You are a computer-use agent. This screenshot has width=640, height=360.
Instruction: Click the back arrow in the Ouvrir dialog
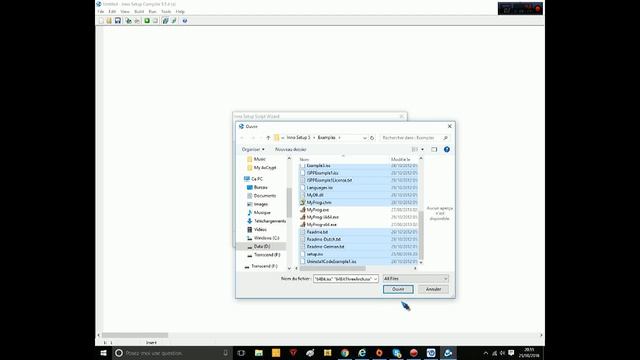[242, 138]
